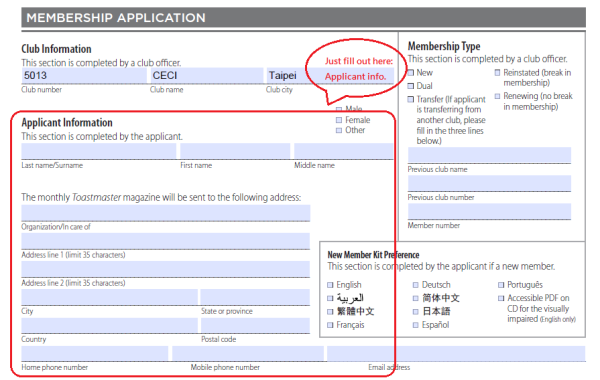Click the Middle name input field
The width and height of the screenshot is (600, 380).
click(x=343, y=151)
